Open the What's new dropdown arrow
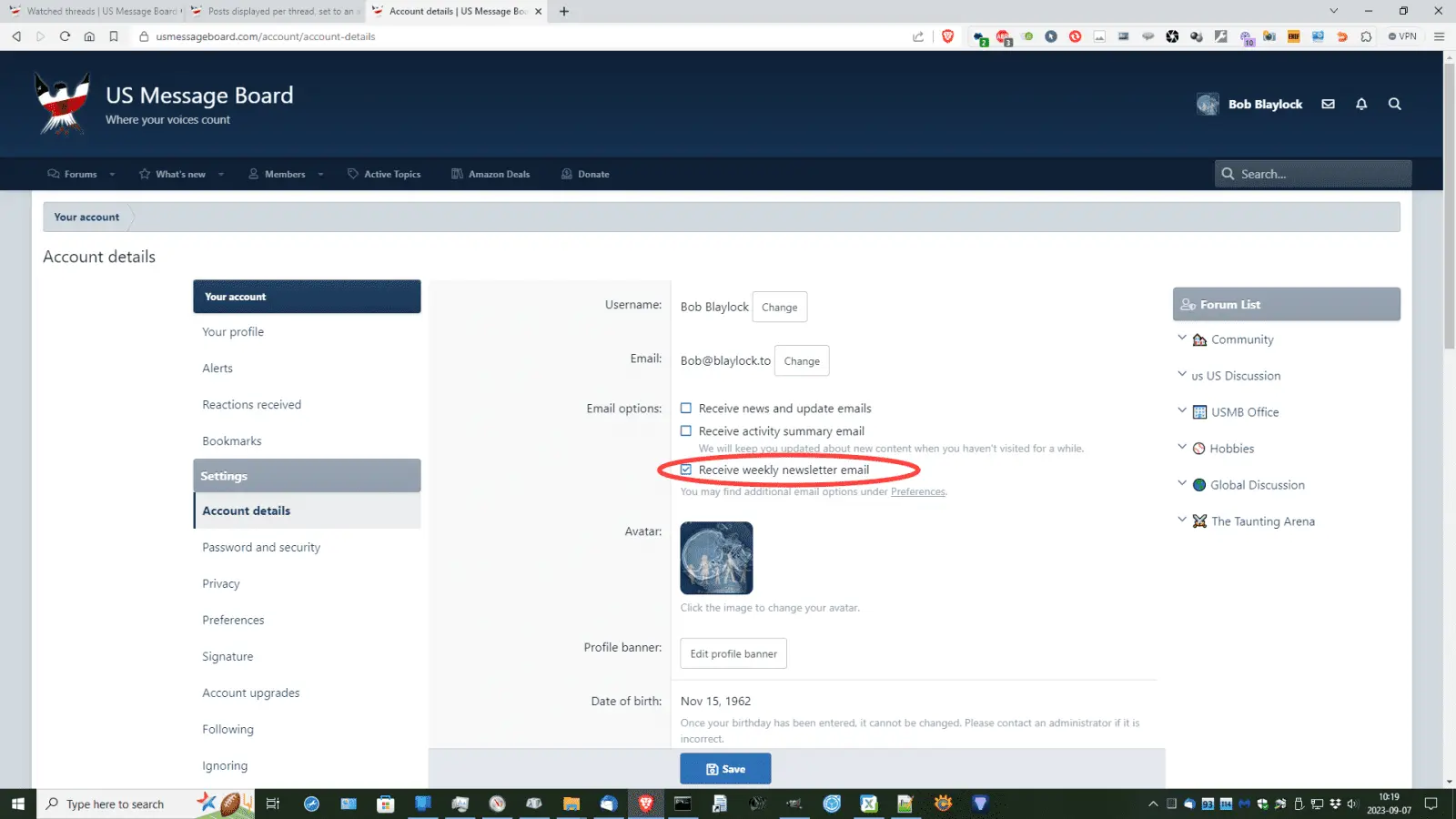Image resolution: width=1456 pixels, height=819 pixels. (220, 175)
